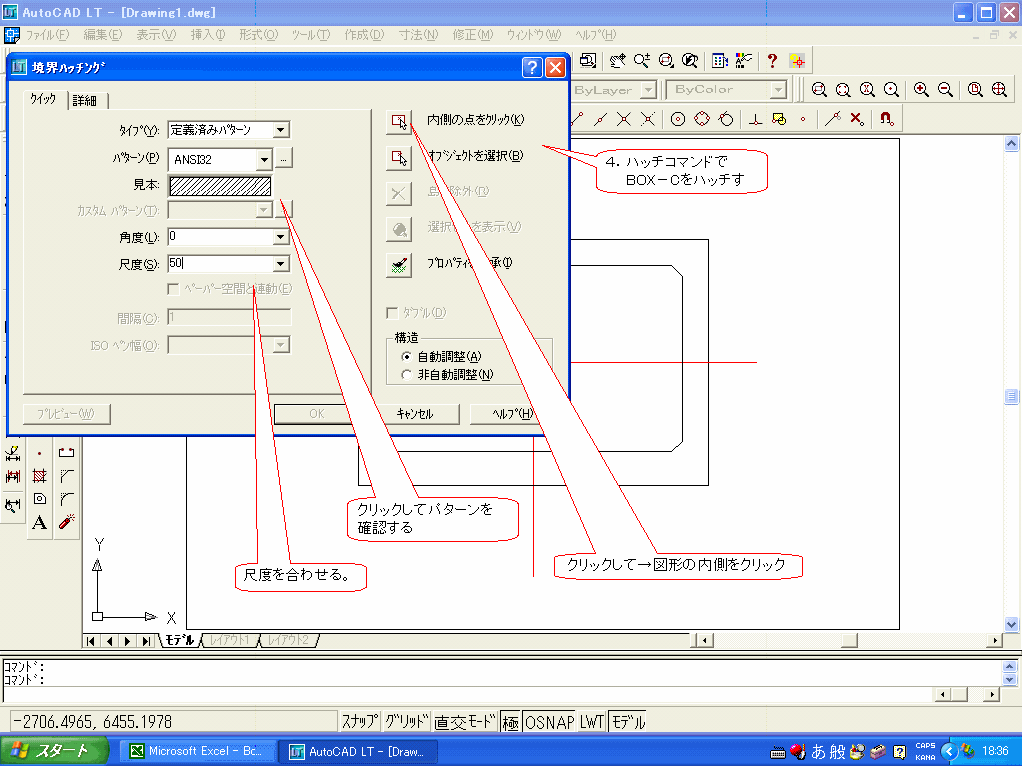Image resolution: width=1023 pixels, height=767 pixels.
Task: Open Object Snap settings magnet icon
Action: [x=886, y=119]
